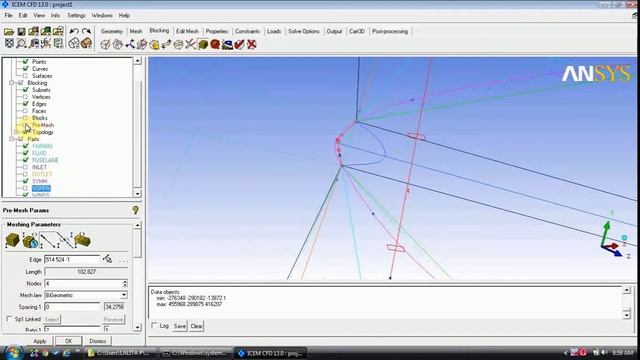Uncheck the Points checkbox in tree

tap(26, 62)
